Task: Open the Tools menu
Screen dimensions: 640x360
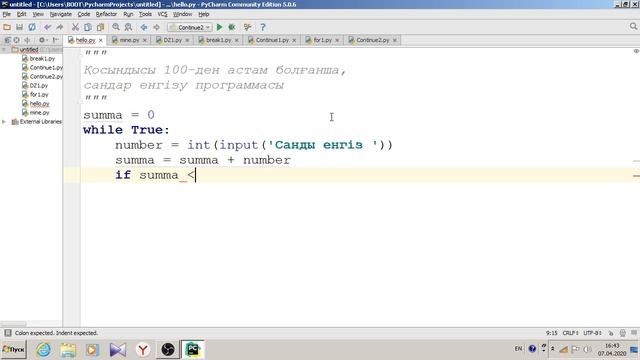Action: [145, 14]
